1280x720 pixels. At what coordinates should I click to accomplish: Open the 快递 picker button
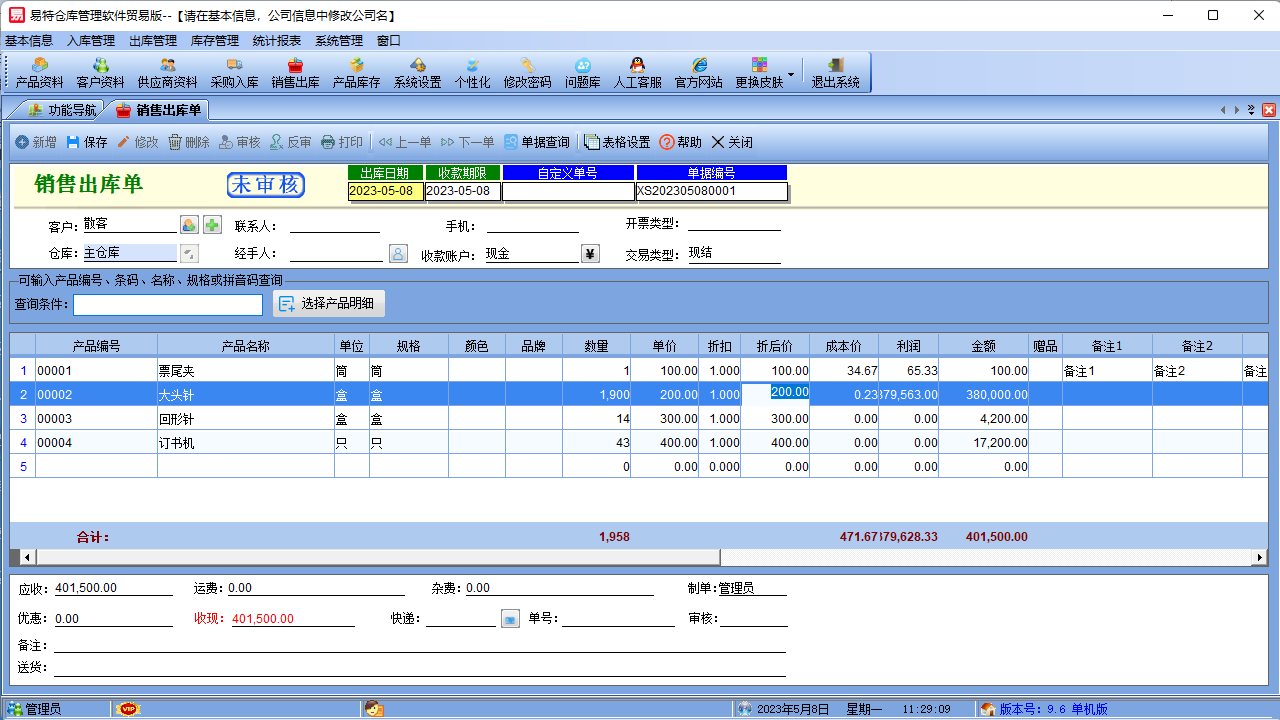pos(510,619)
